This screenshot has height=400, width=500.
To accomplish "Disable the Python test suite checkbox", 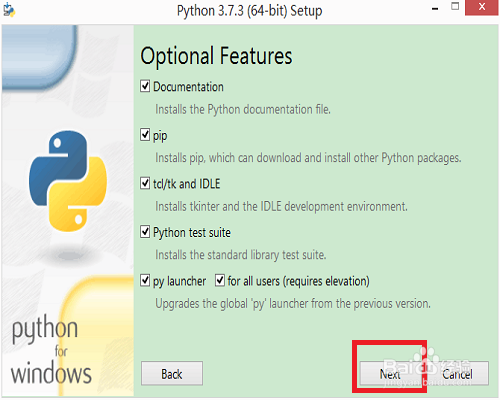I will click(145, 232).
